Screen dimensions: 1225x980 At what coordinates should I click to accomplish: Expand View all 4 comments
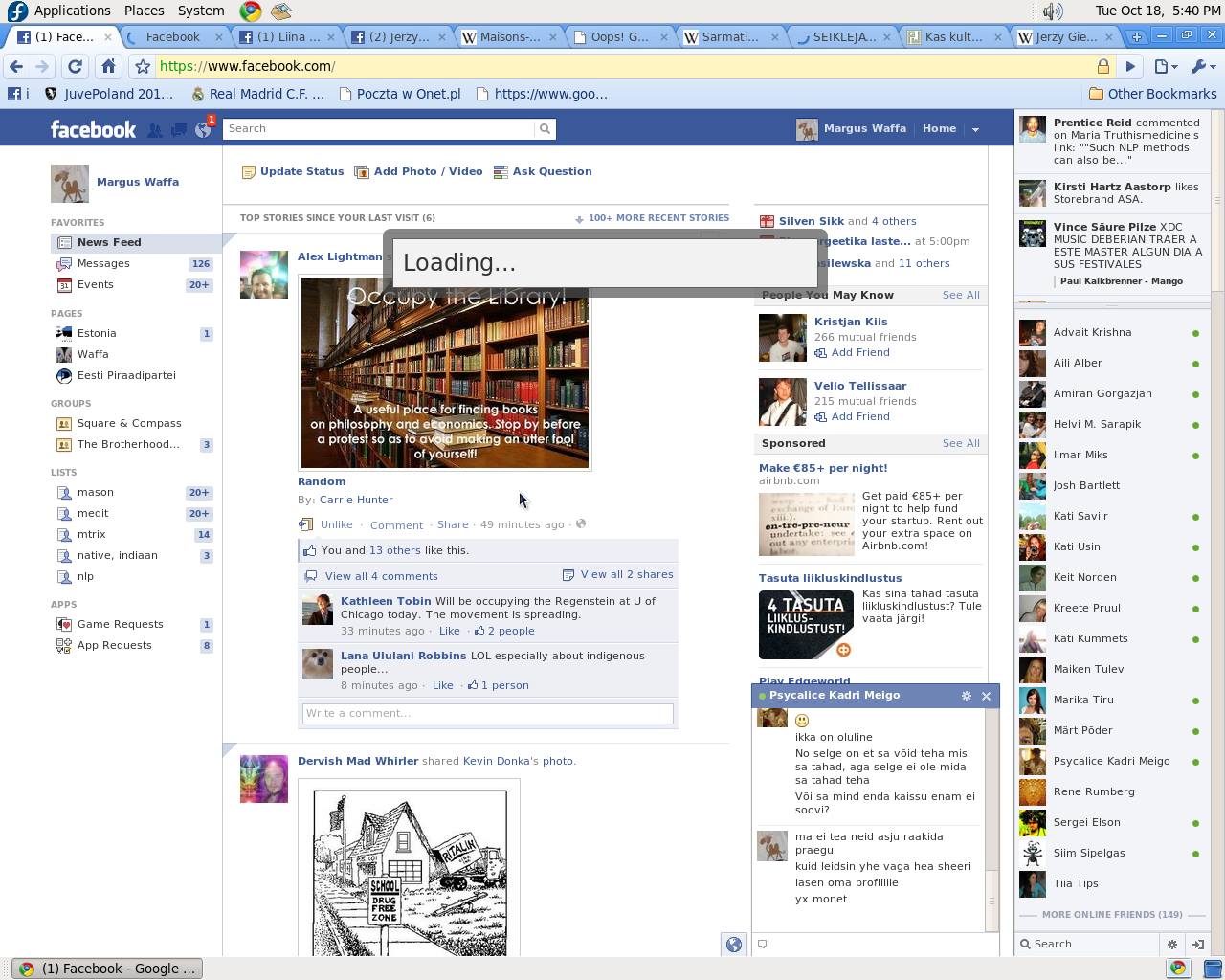(381, 576)
